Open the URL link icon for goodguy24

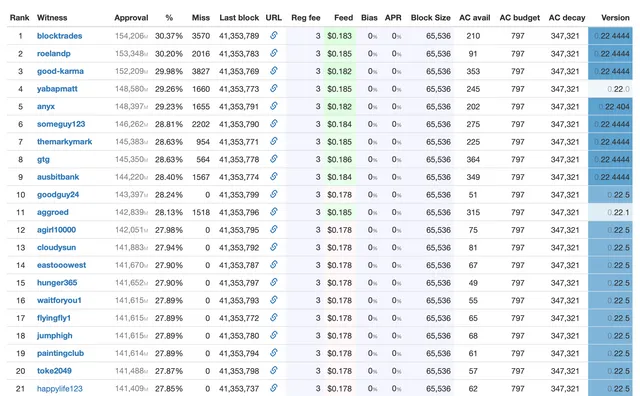[x=274, y=194]
